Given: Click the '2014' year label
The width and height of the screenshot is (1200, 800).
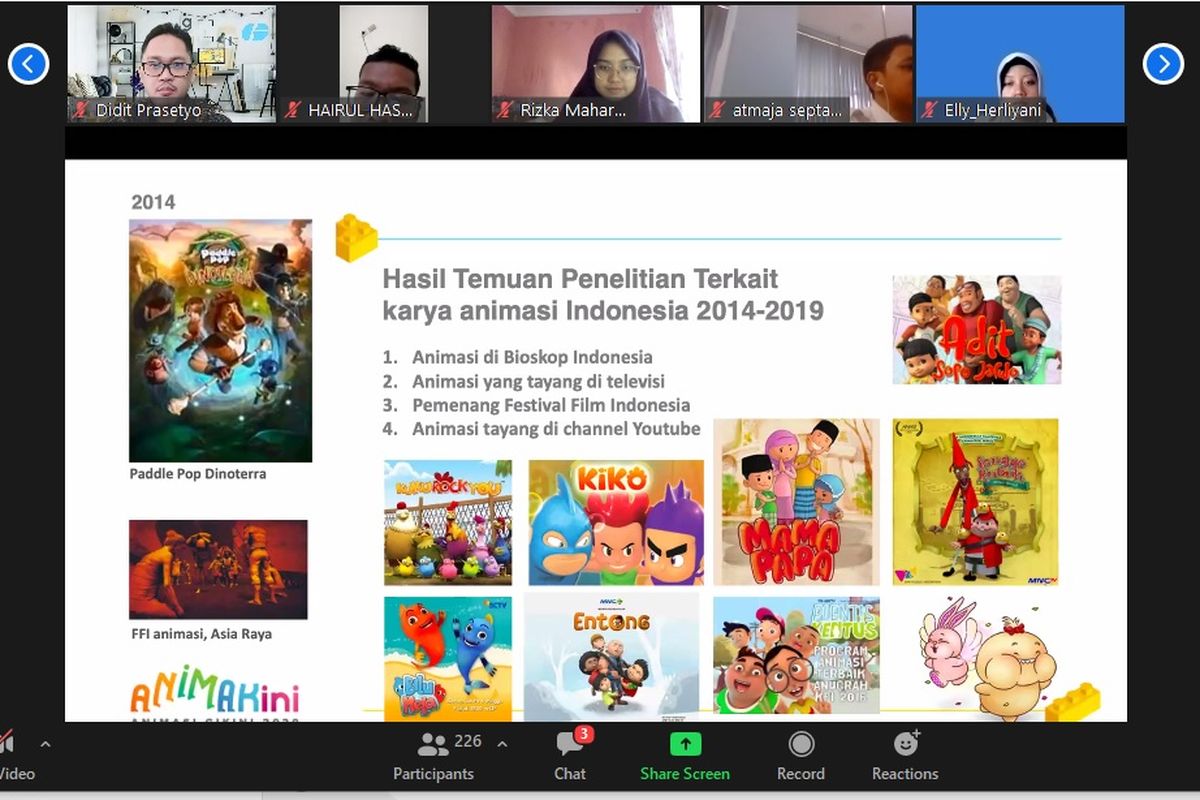Looking at the screenshot, I should click(153, 202).
